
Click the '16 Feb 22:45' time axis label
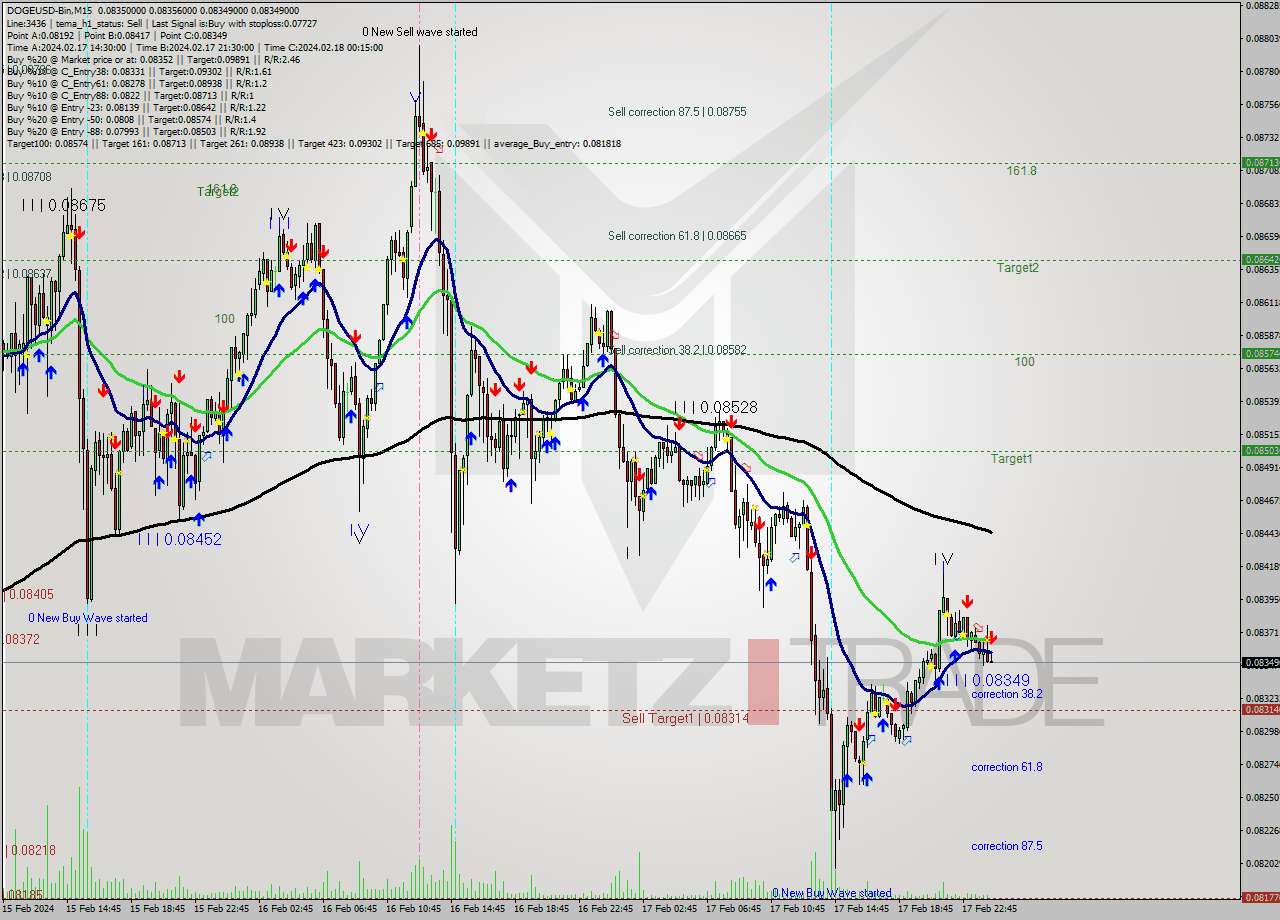point(605,909)
